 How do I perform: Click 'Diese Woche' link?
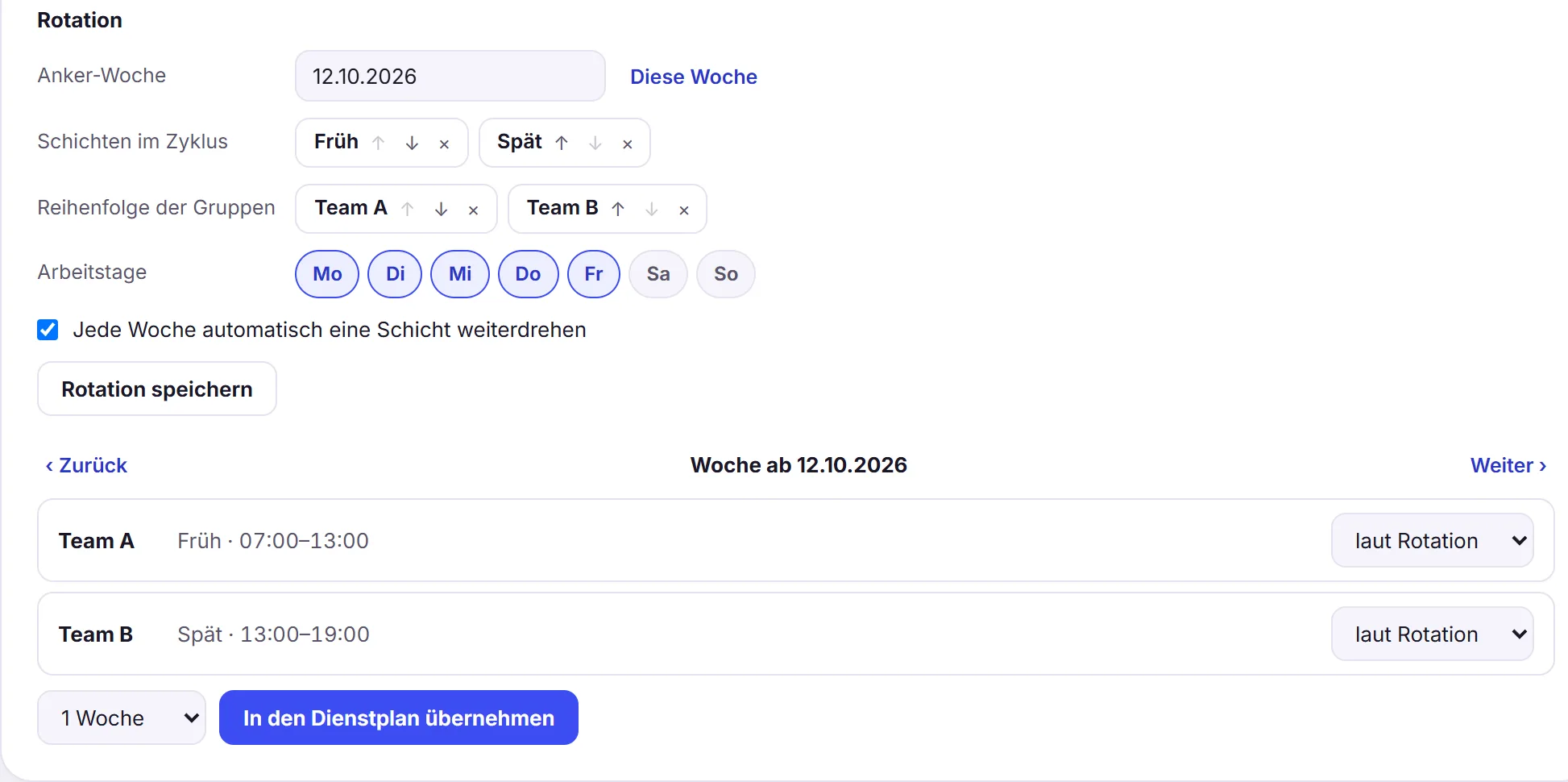tap(694, 77)
